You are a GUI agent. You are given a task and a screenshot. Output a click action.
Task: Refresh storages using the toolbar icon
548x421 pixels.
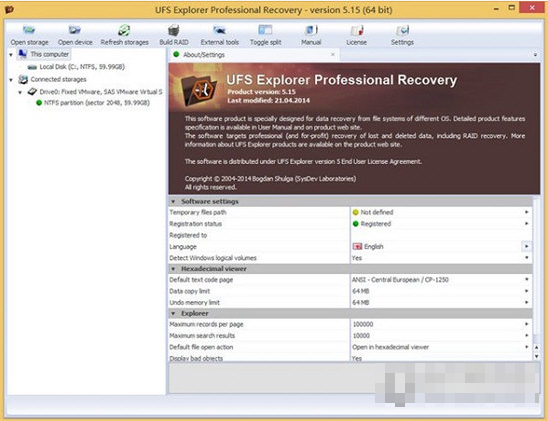click(124, 30)
